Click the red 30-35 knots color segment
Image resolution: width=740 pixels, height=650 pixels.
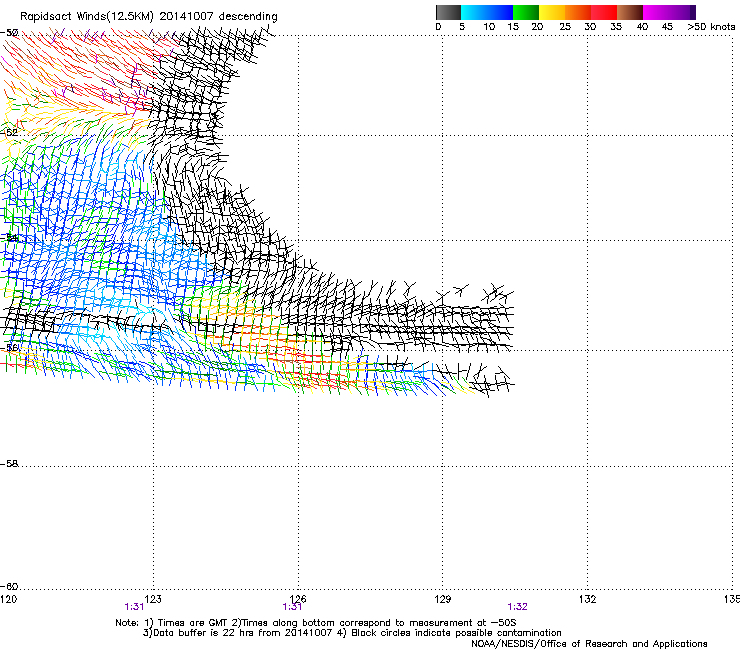click(604, 12)
